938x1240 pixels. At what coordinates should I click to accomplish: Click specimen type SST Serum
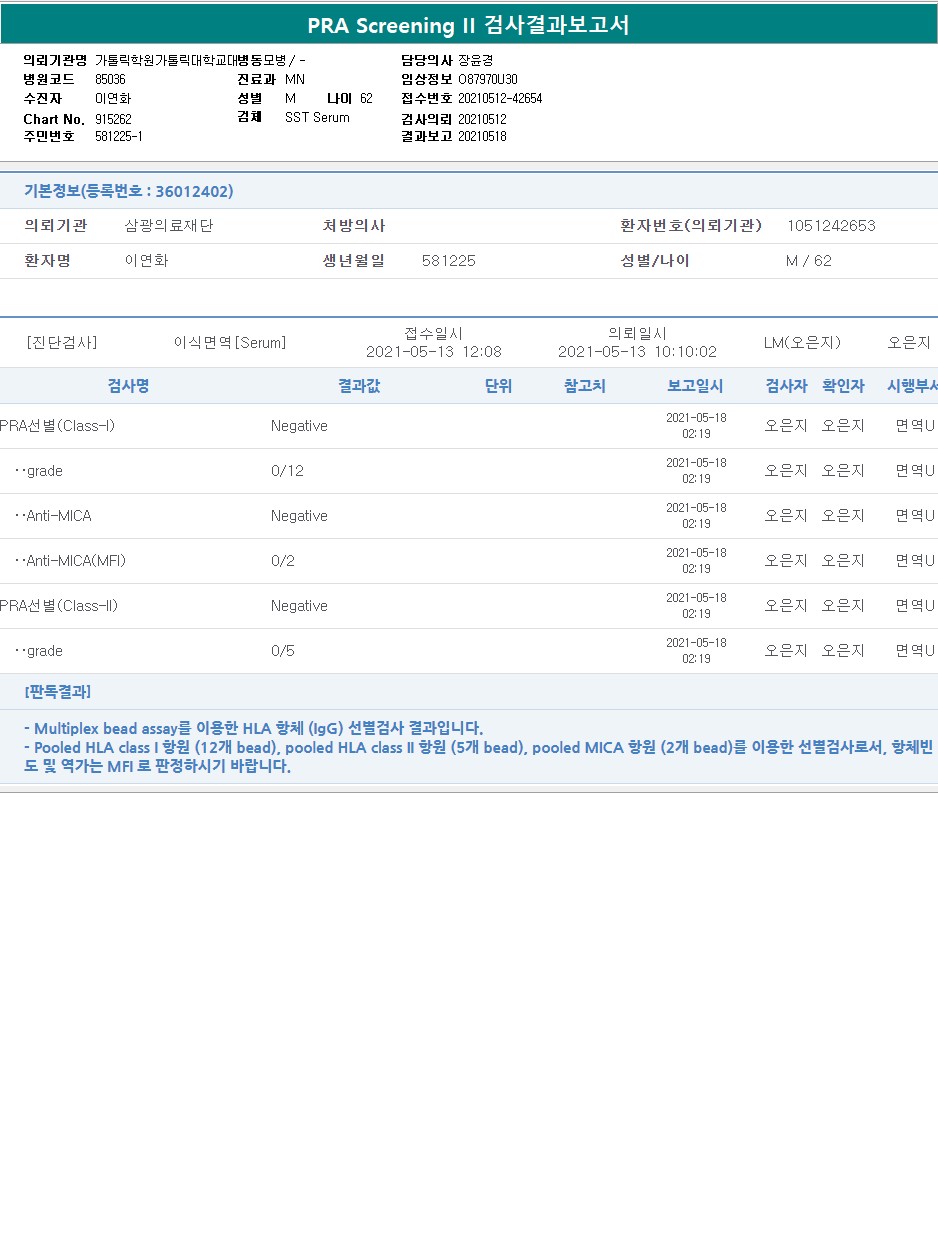[317, 117]
